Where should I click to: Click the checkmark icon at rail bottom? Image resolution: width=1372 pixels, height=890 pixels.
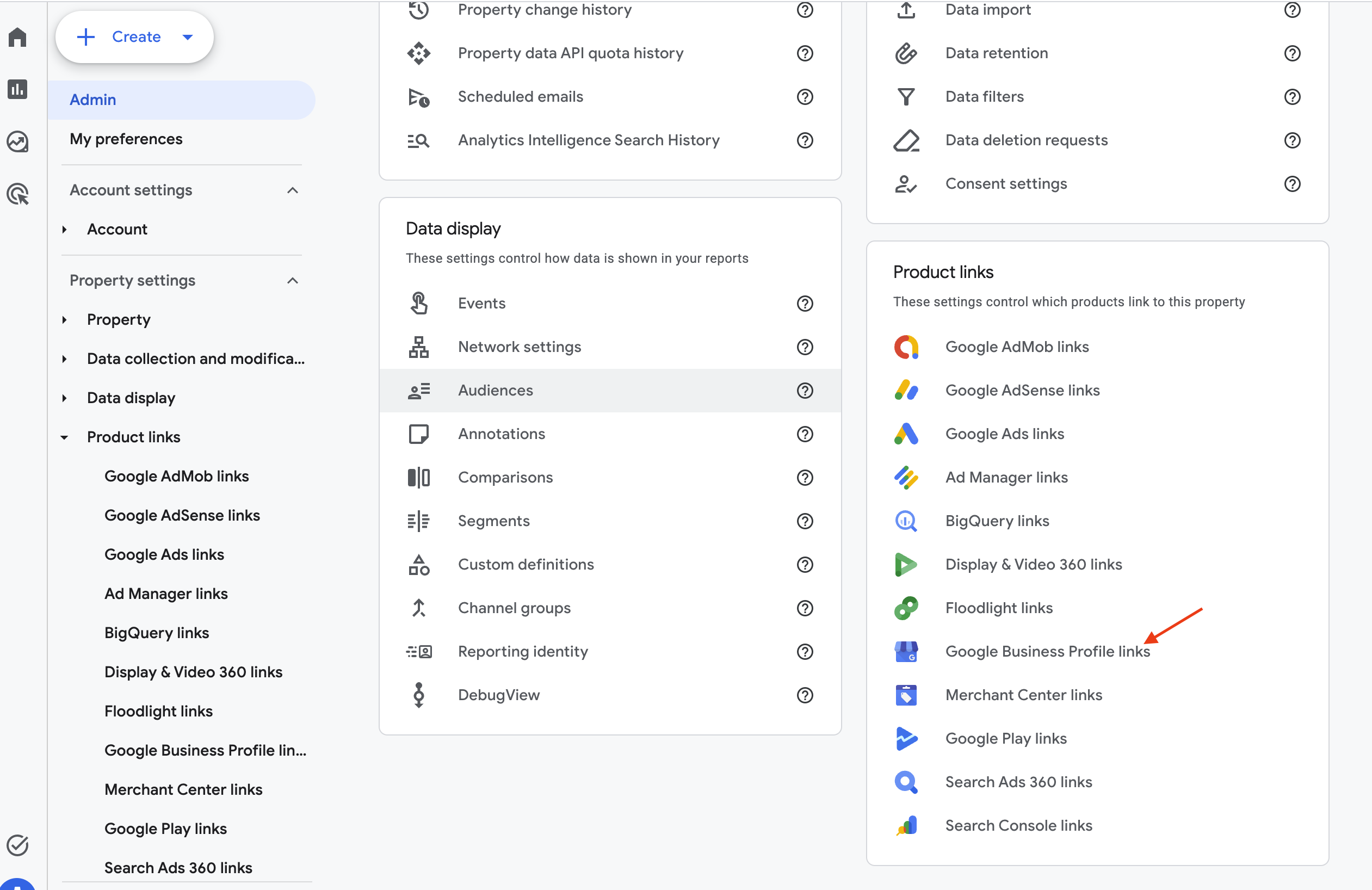pos(17,845)
